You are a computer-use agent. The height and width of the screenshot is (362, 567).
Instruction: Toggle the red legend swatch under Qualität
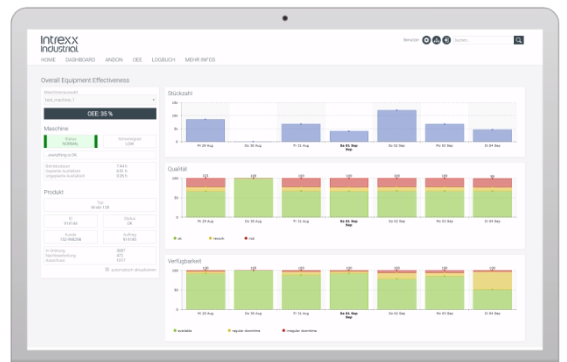[x=246, y=238]
